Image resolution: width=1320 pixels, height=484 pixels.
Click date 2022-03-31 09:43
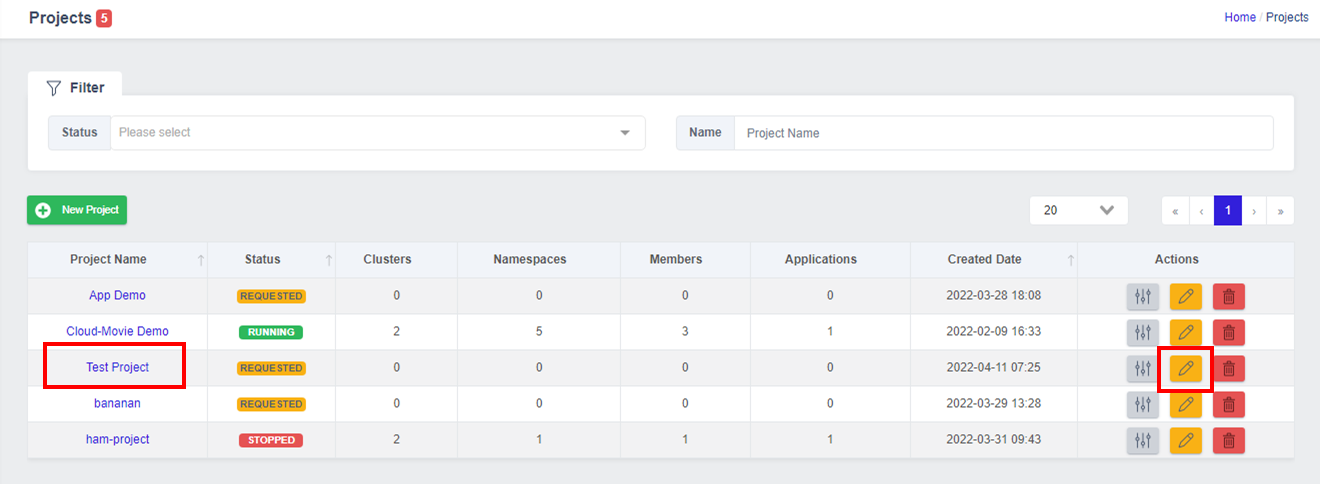[994, 440]
